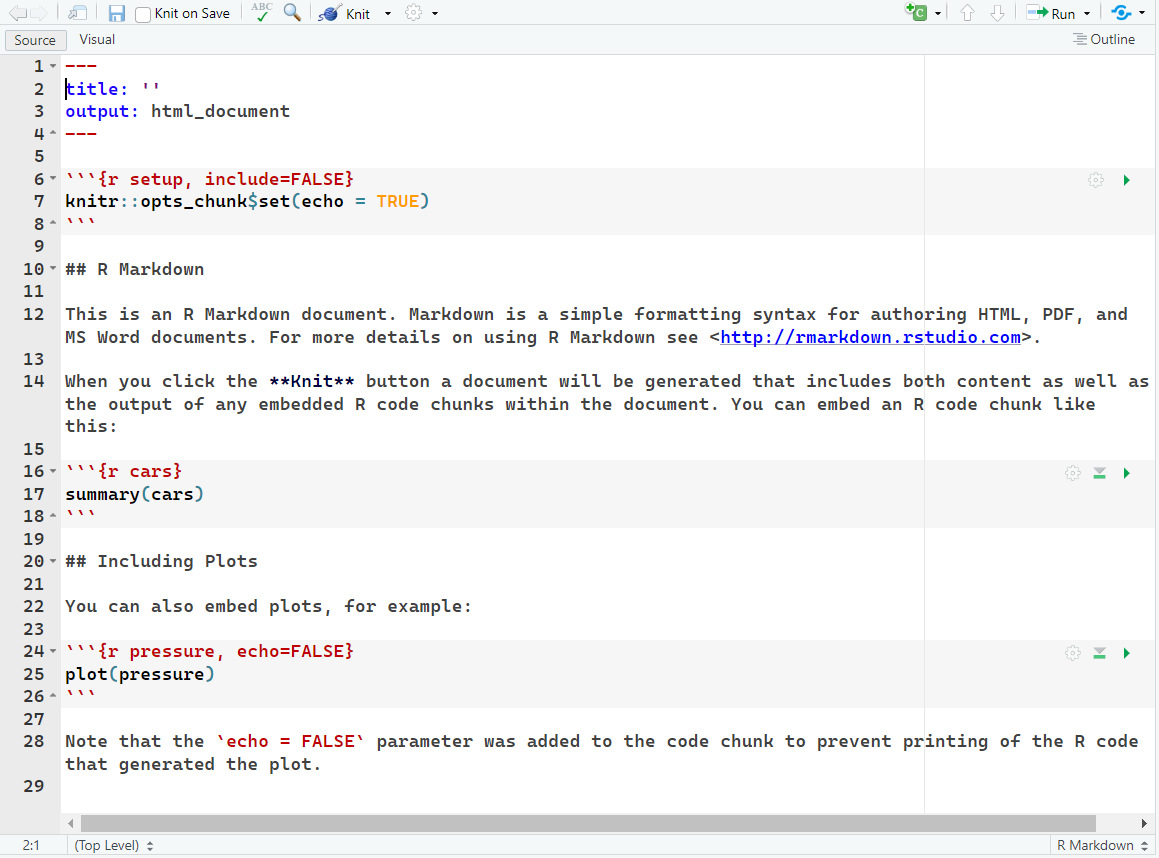Click the fold arrow at line 26
The image size is (1159, 858).
53,696
